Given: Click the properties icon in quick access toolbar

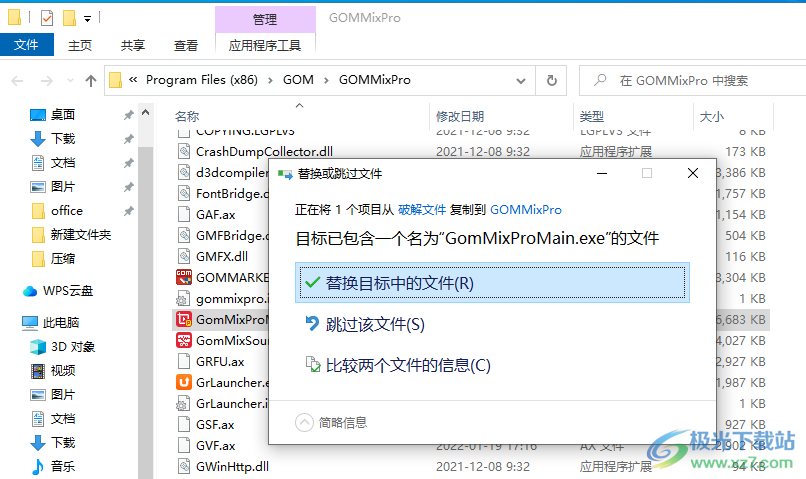Looking at the screenshot, I should coord(47,19).
